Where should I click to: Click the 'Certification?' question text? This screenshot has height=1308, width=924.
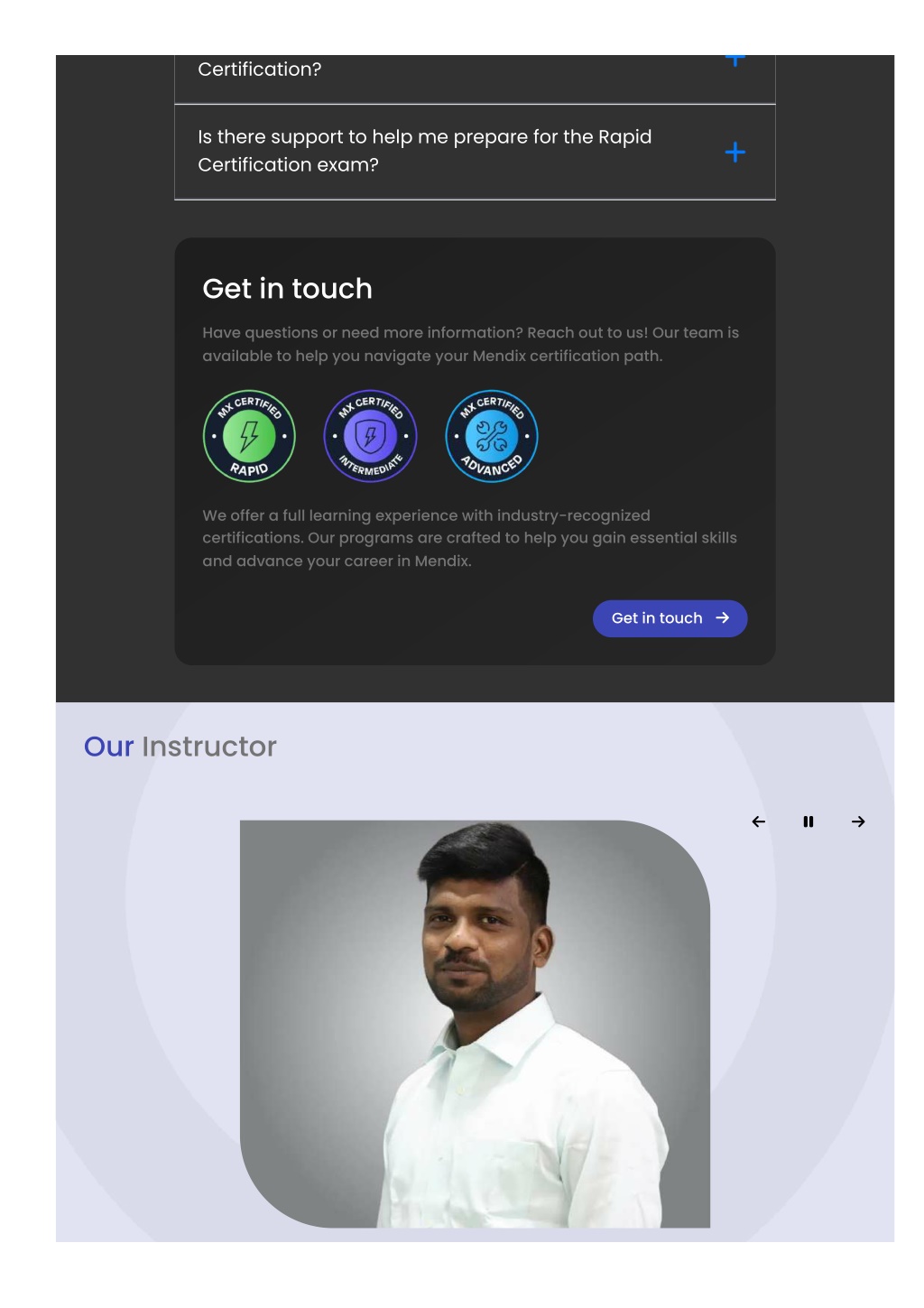click(x=259, y=70)
